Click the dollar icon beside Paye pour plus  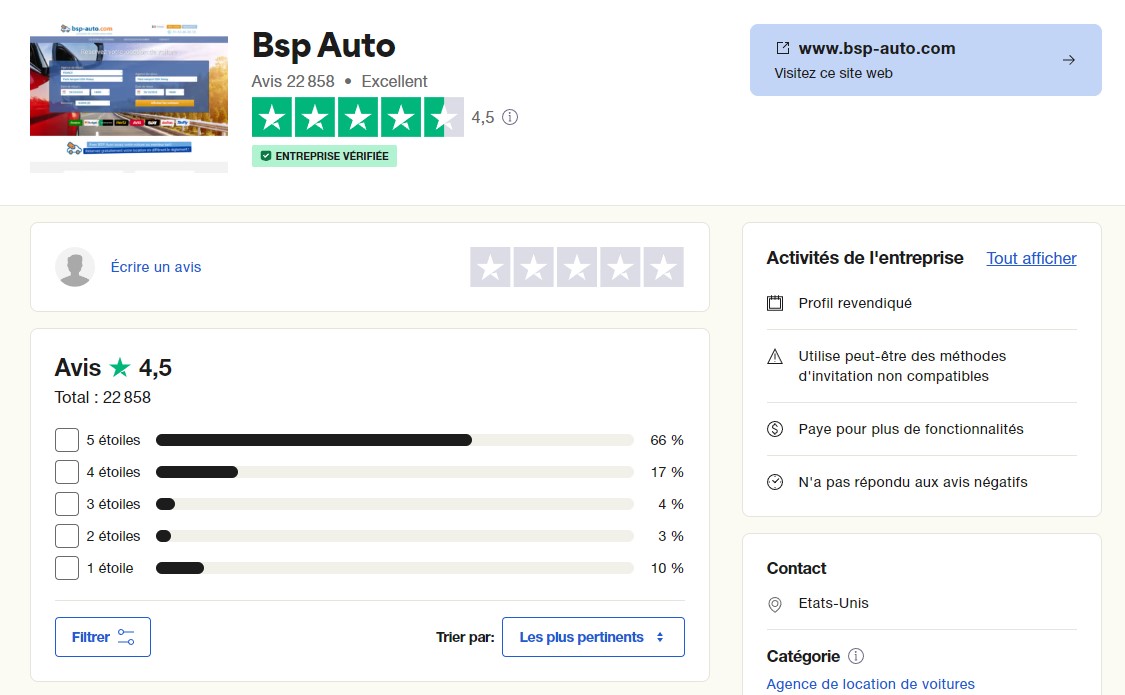click(775, 429)
